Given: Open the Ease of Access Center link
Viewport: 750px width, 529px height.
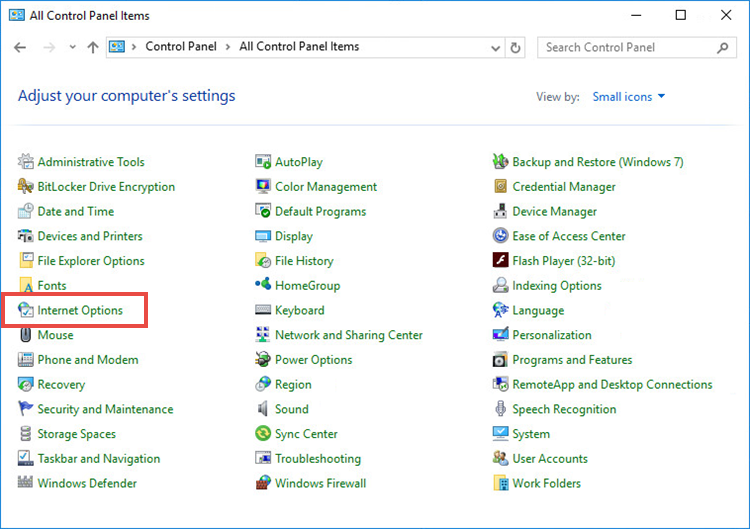Looking at the screenshot, I should 569,236.
